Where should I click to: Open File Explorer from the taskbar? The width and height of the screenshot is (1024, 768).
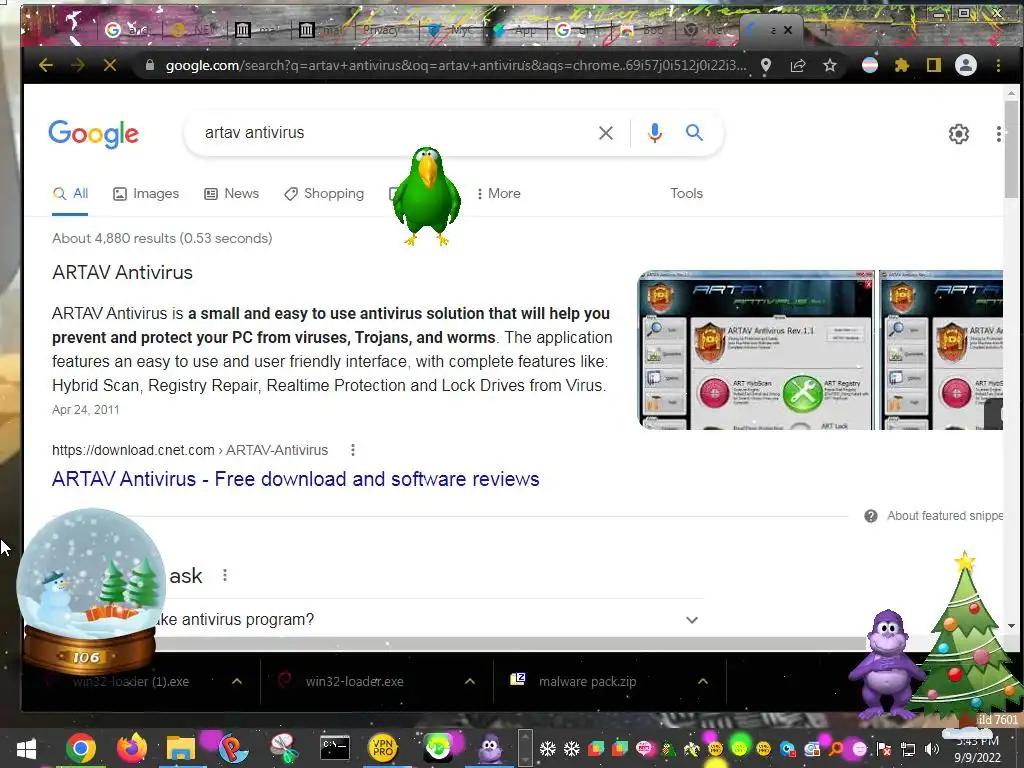click(x=181, y=748)
